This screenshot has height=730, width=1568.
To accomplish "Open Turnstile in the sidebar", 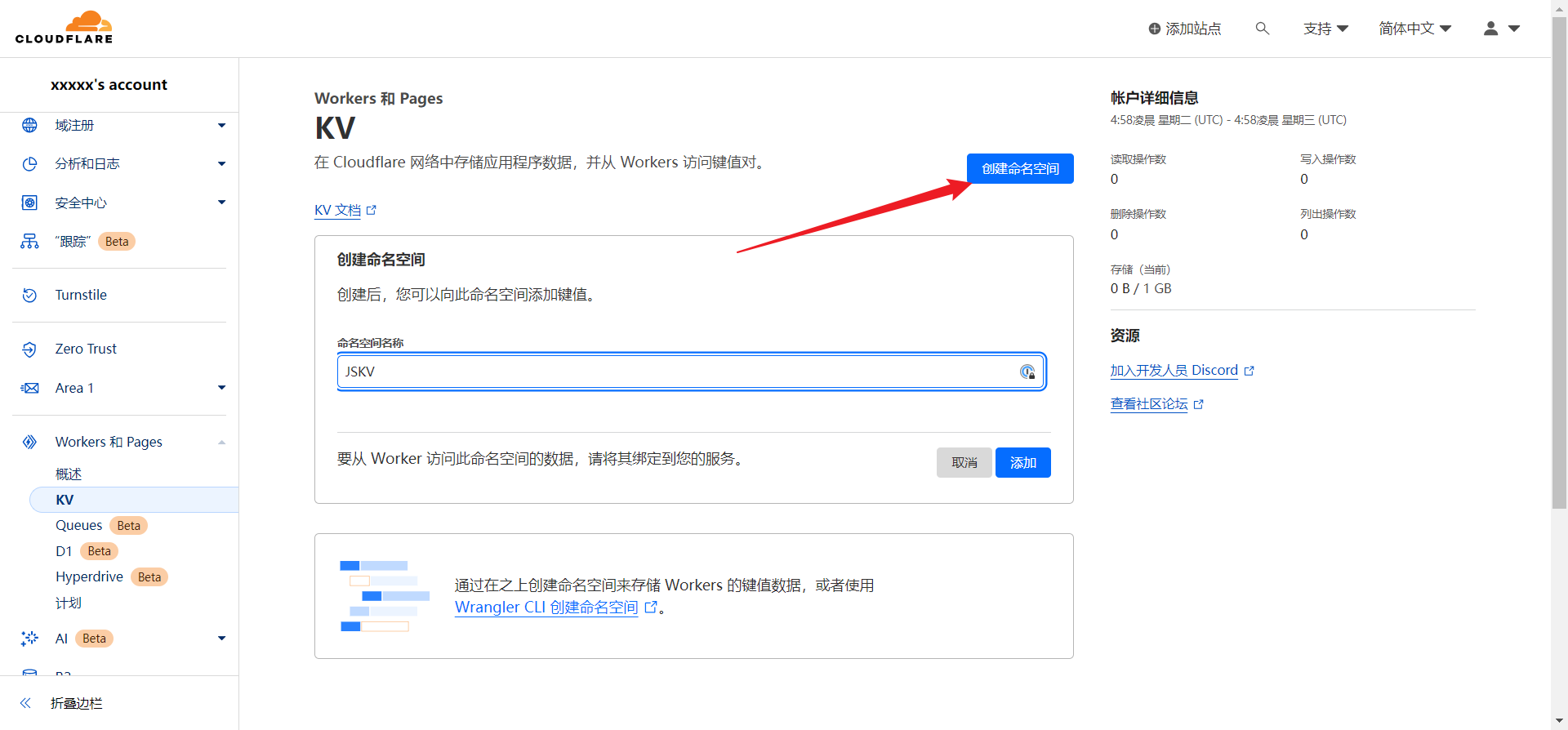I will pos(81,295).
